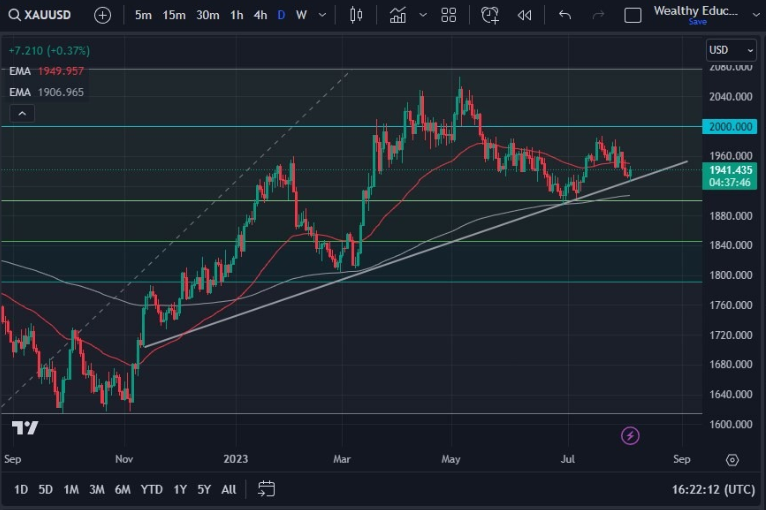Select the 5m timeframe
Image resolution: width=766 pixels, height=510 pixels.
(143, 15)
